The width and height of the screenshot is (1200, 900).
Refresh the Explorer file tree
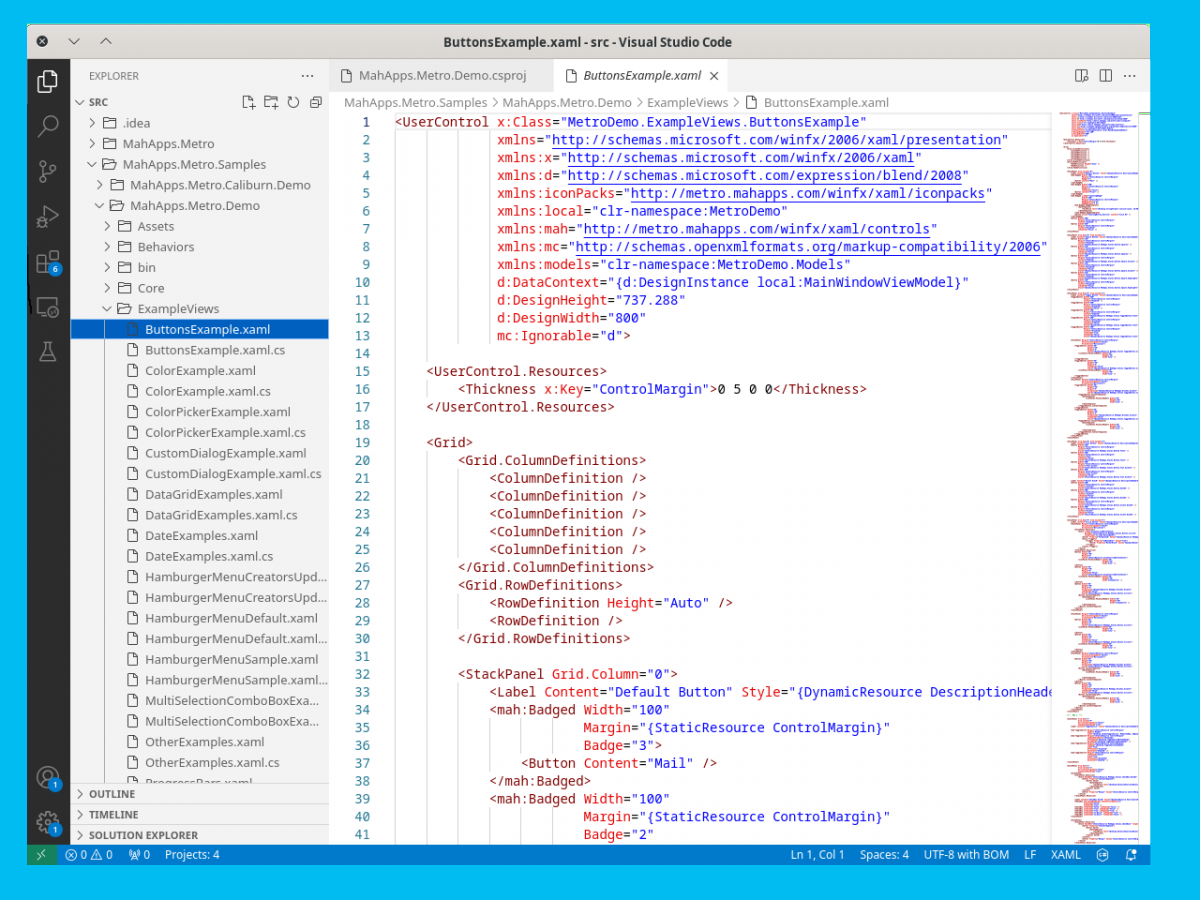(293, 102)
